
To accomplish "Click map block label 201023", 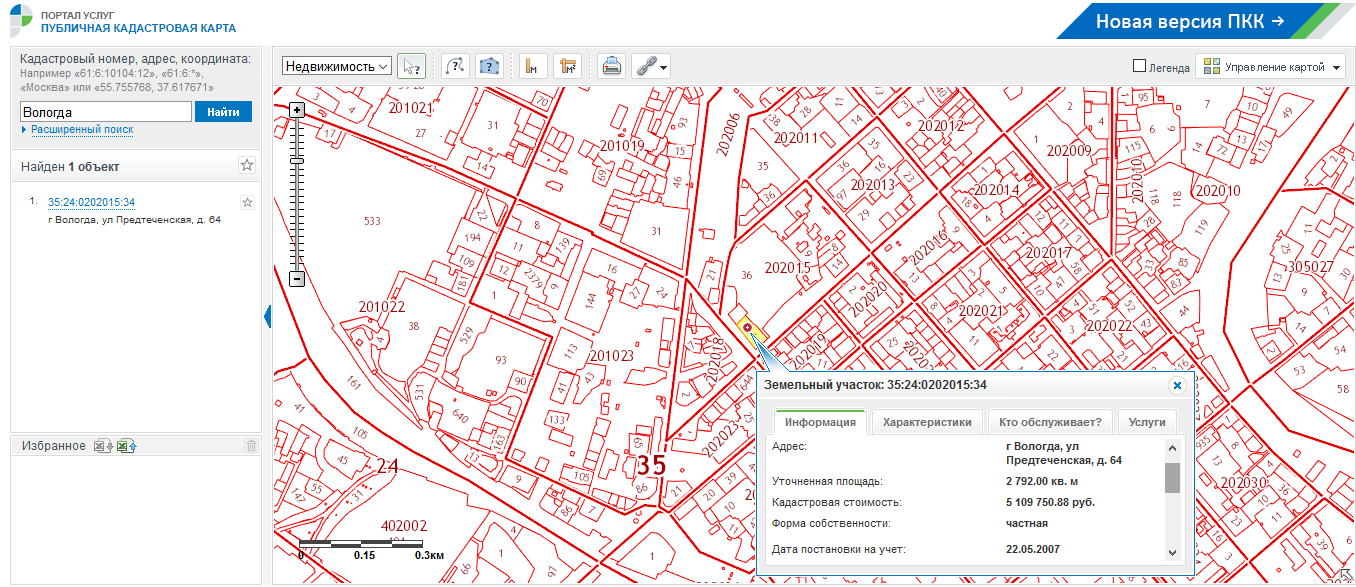I will pos(612,355).
